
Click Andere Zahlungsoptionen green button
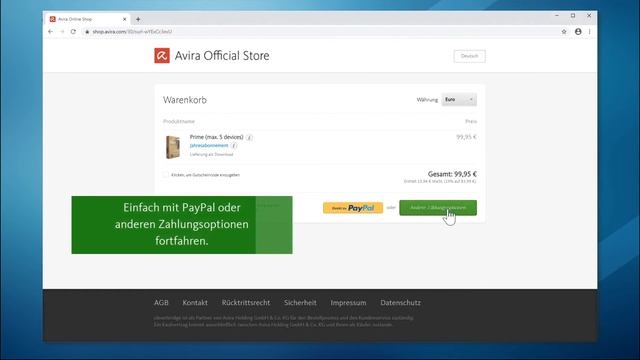pos(438,208)
